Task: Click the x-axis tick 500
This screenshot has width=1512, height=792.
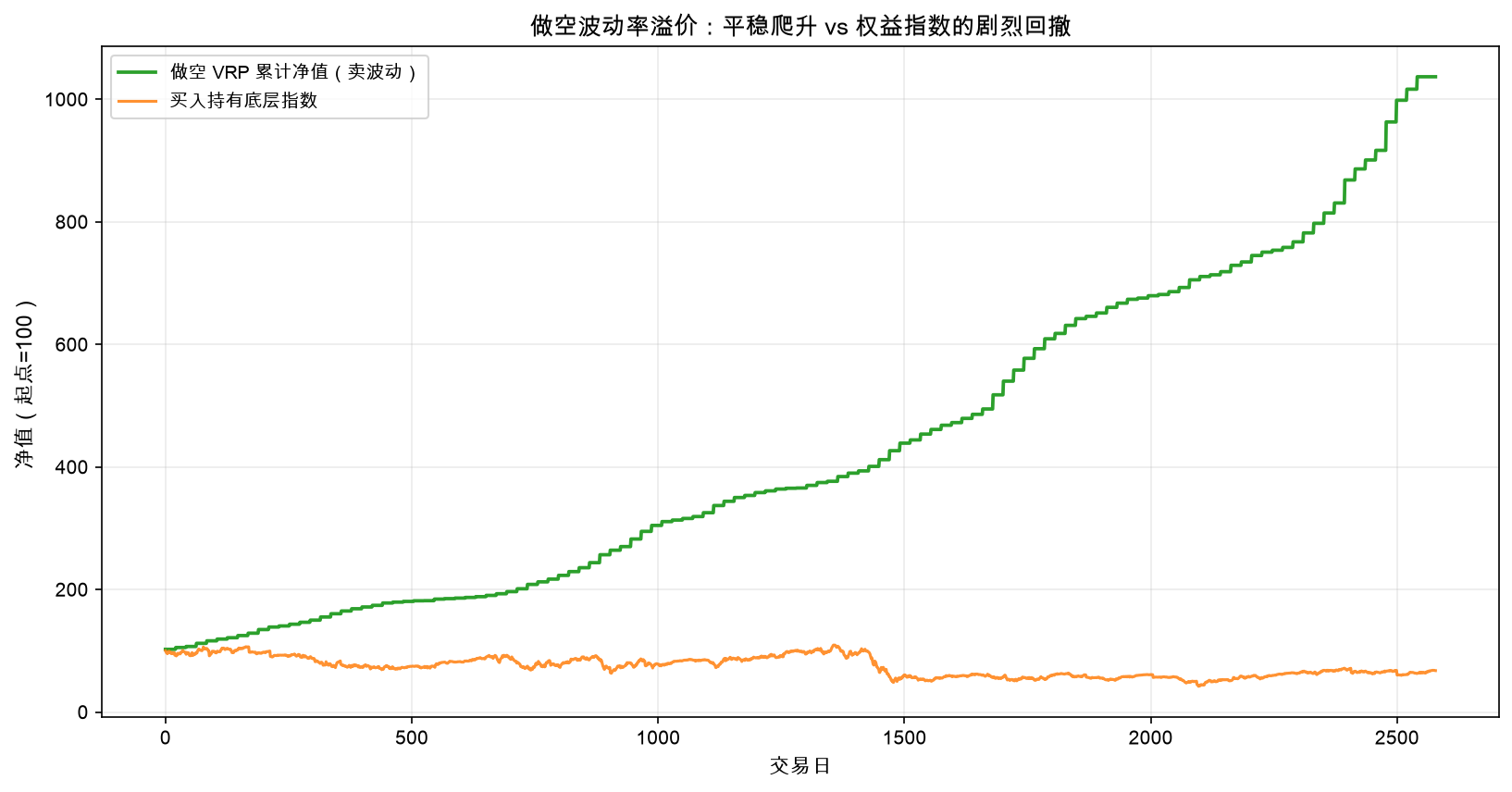Action: [x=412, y=738]
